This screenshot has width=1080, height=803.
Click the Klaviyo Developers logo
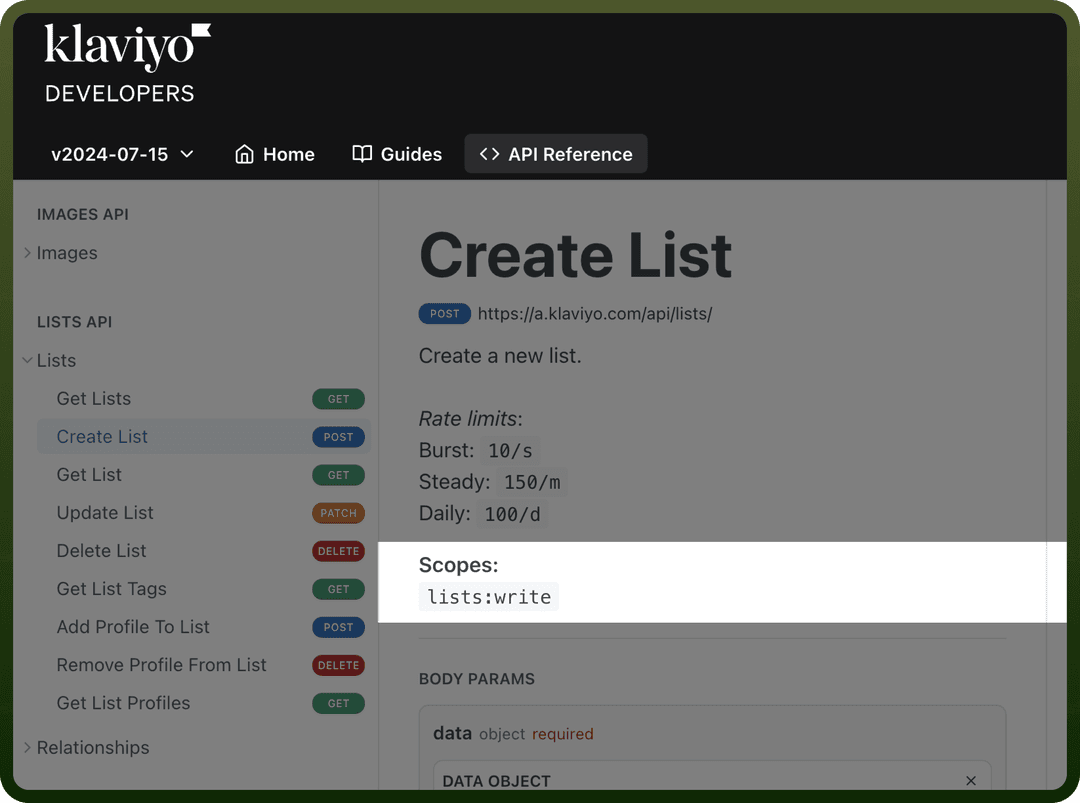[127, 63]
